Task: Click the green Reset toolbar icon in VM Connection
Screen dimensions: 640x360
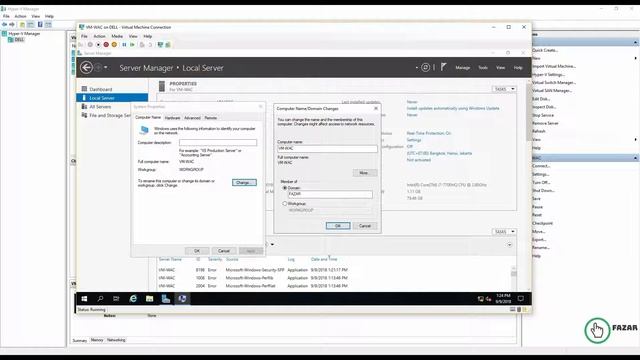Action: (x=132, y=44)
